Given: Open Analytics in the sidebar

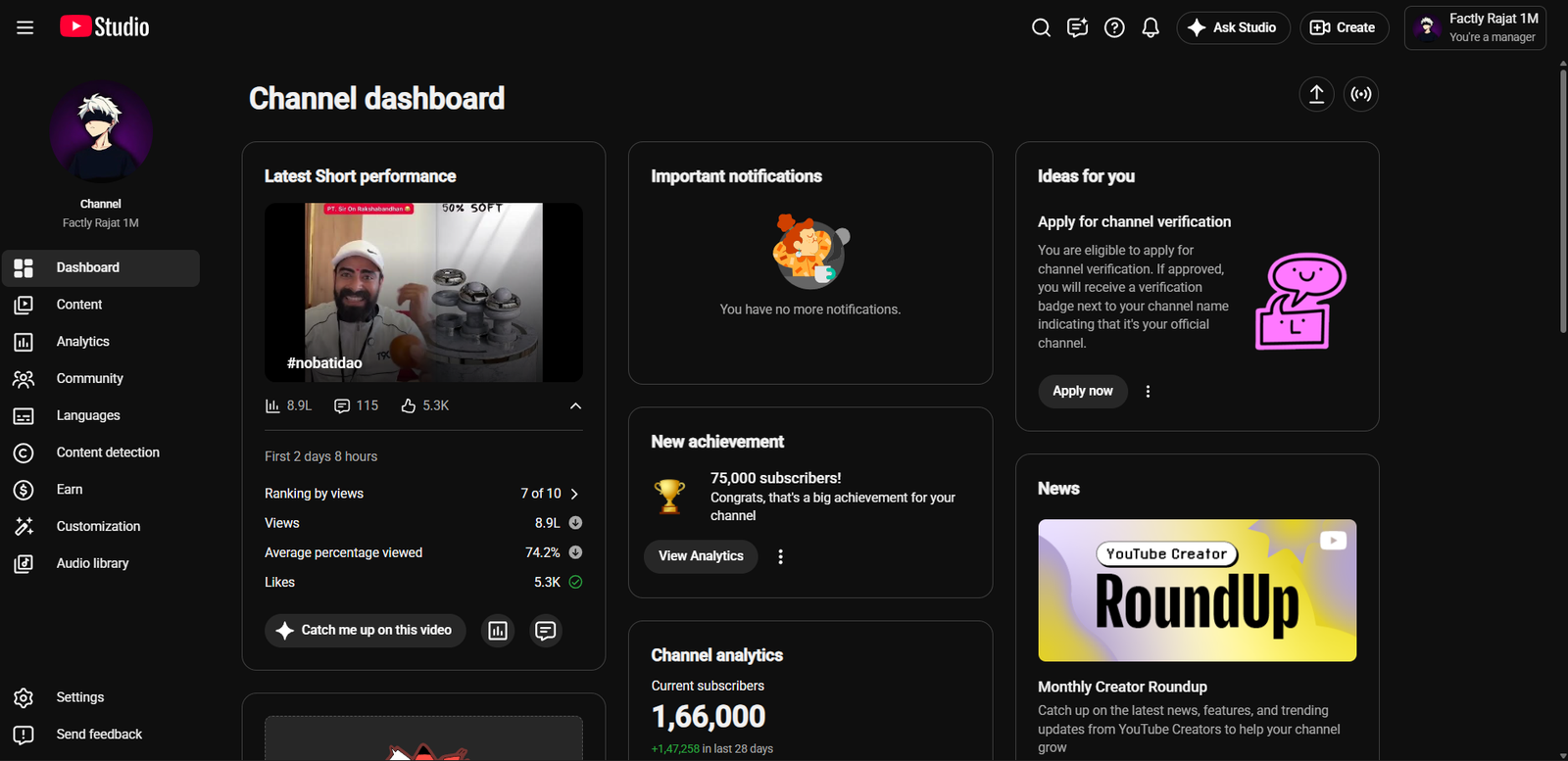Looking at the screenshot, I should (x=101, y=342).
